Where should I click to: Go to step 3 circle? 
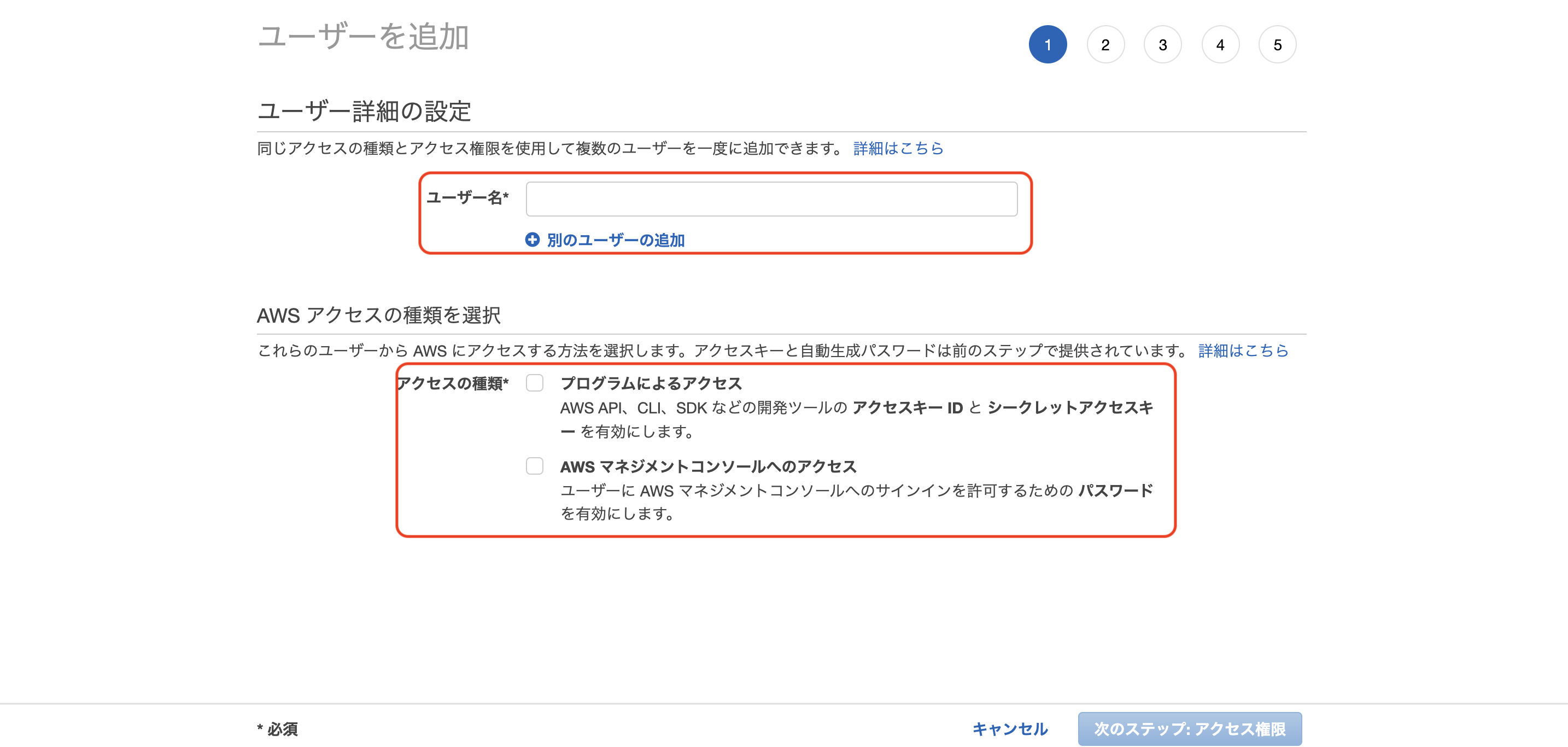point(1162,44)
